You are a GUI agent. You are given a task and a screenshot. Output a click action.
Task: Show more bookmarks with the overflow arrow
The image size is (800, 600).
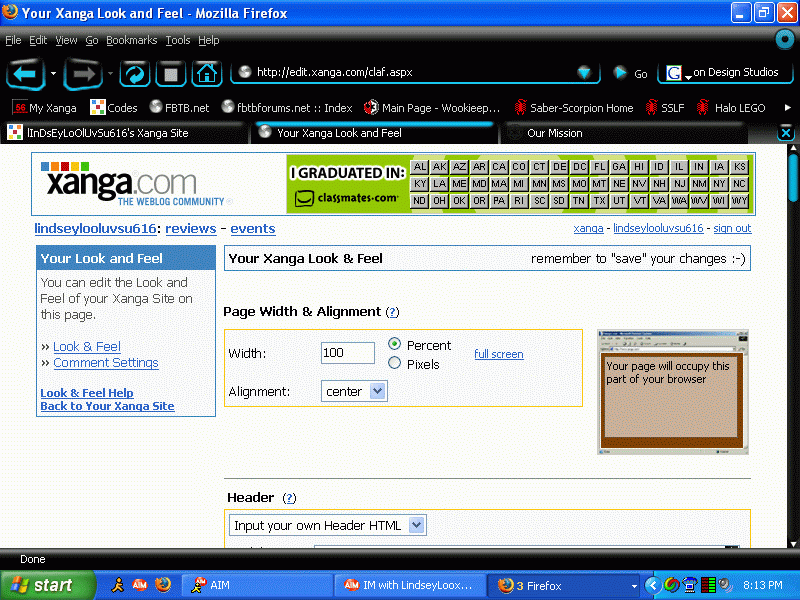coord(787,108)
